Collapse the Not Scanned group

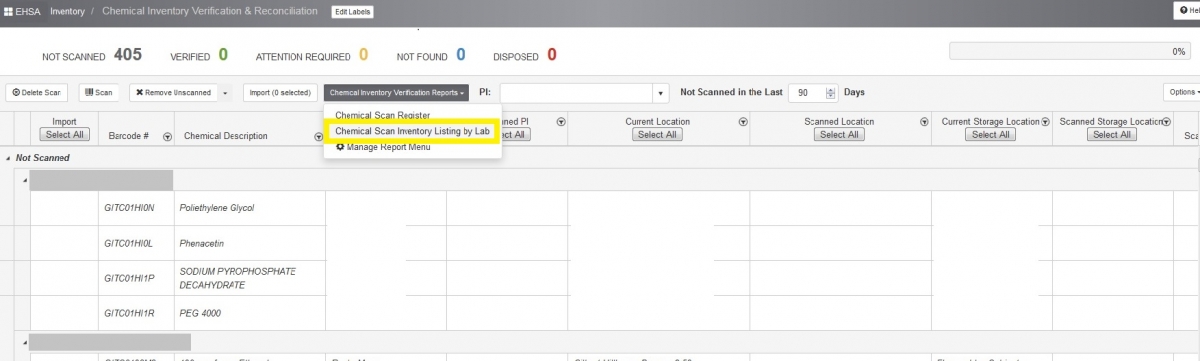pyautogui.click(x=9, y=158)
